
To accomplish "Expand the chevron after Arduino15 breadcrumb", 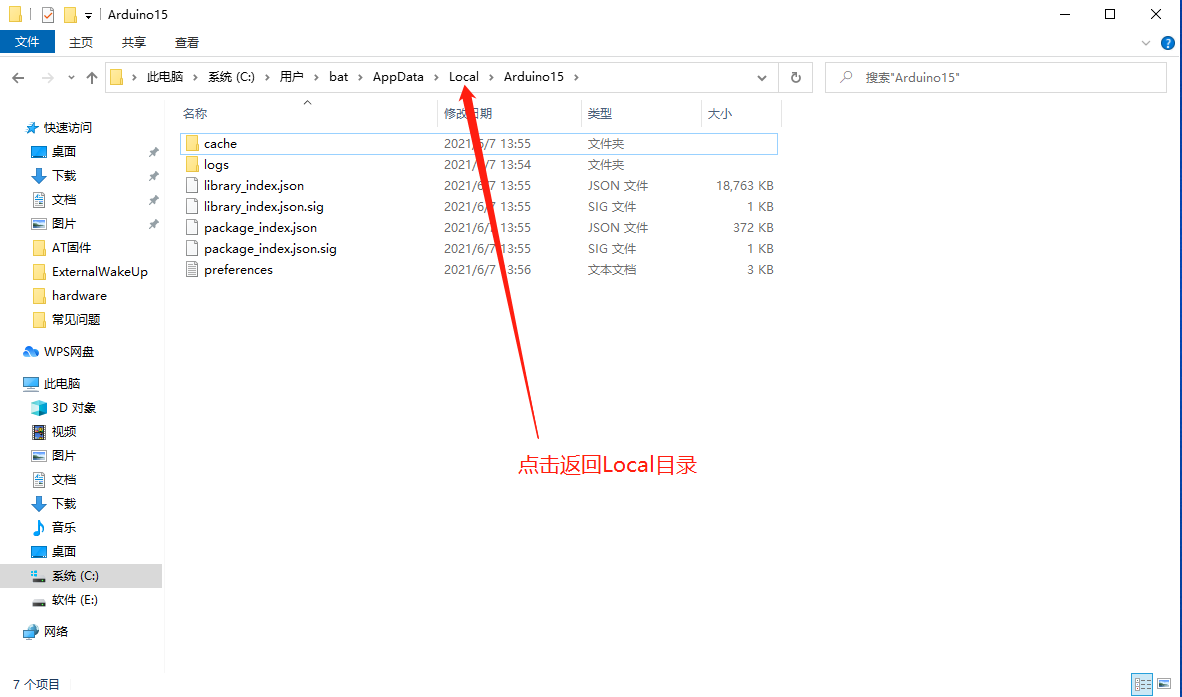I will pos(576,77).
